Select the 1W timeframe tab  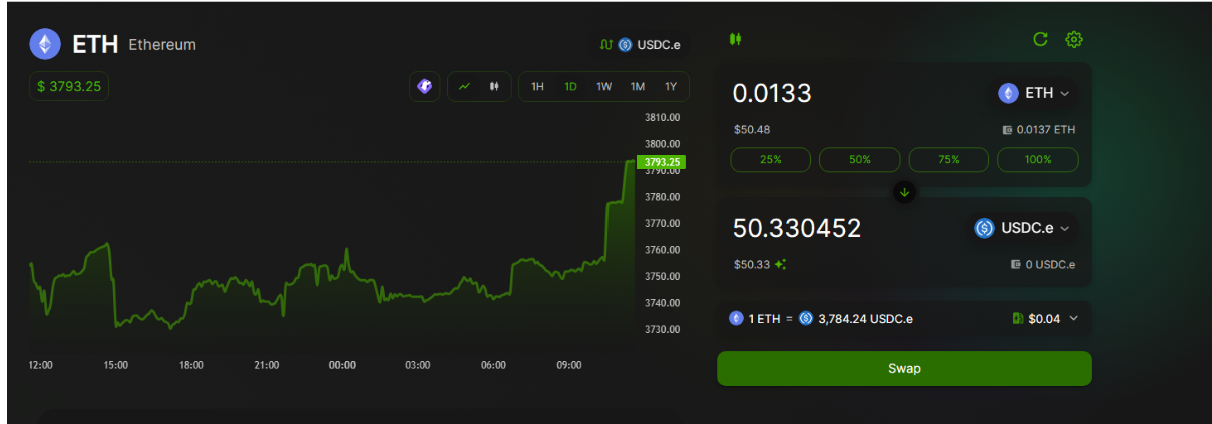604,86
